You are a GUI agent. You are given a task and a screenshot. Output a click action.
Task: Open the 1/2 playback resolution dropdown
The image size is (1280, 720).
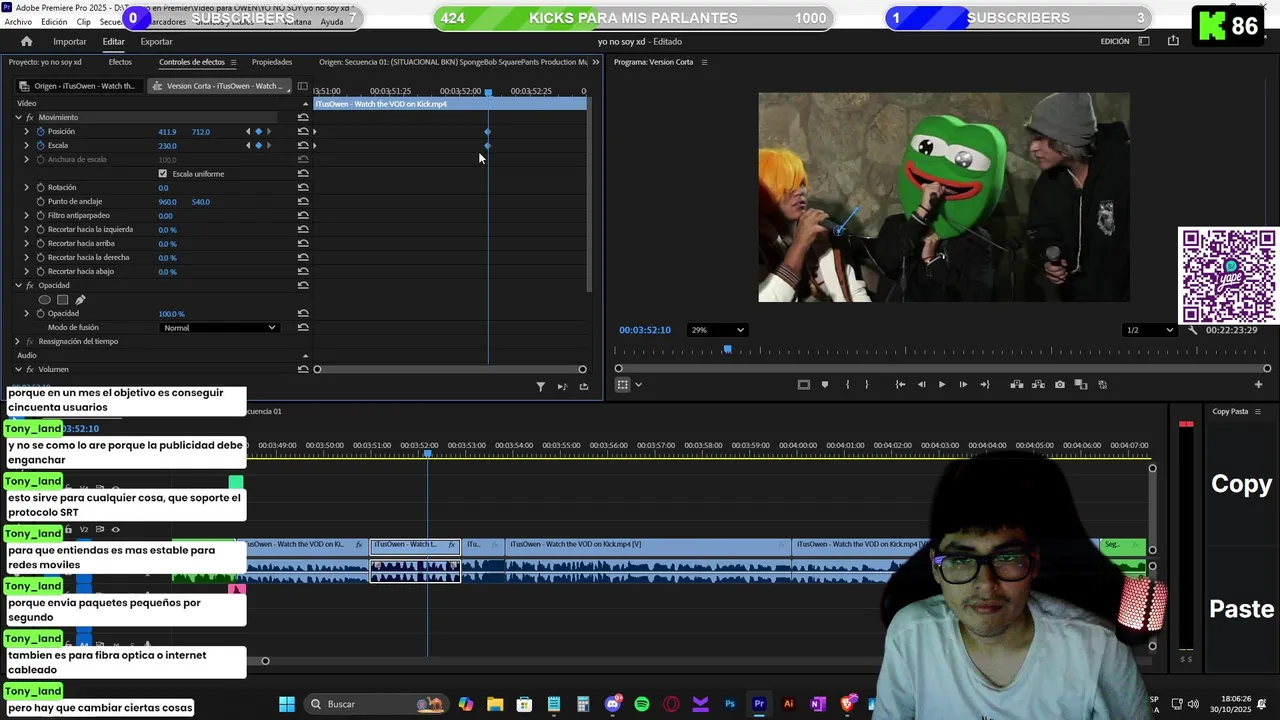1148,330
